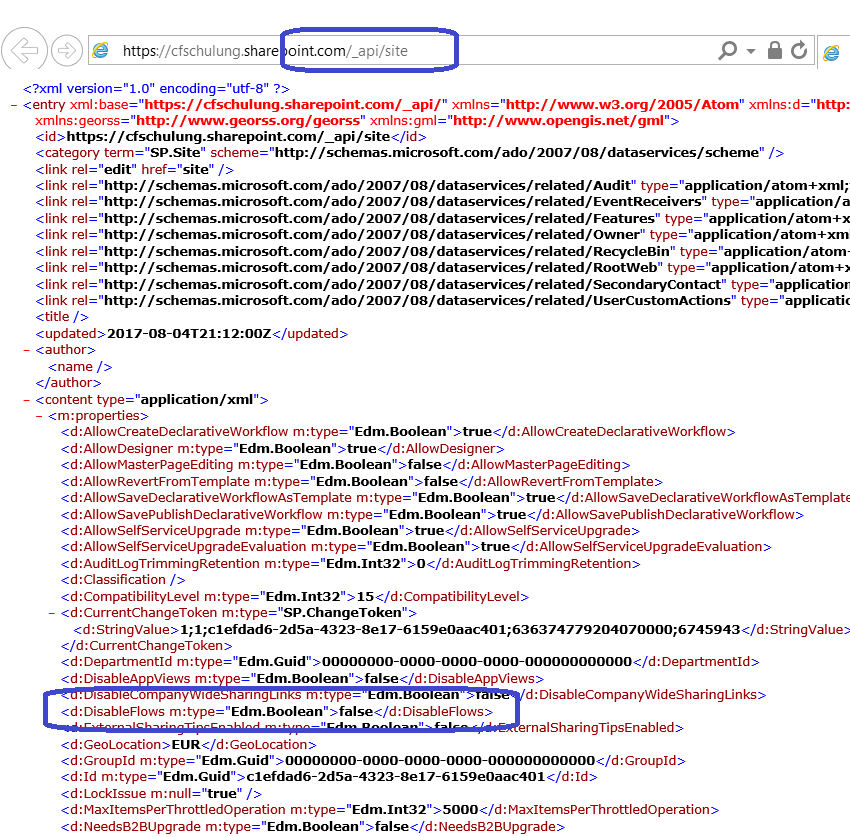Viewport: 850px width, 837px height.
Task: Select the AllowSavePublishDeclarativeWorkflow true value
Action: (511, 514)
